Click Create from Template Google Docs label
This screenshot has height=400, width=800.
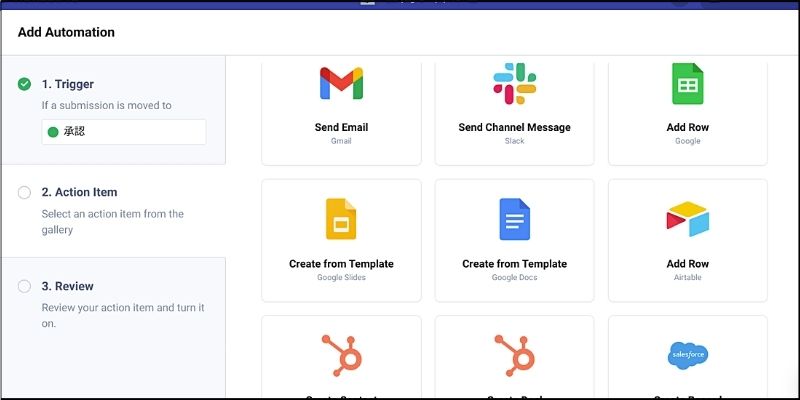[514, 264]
